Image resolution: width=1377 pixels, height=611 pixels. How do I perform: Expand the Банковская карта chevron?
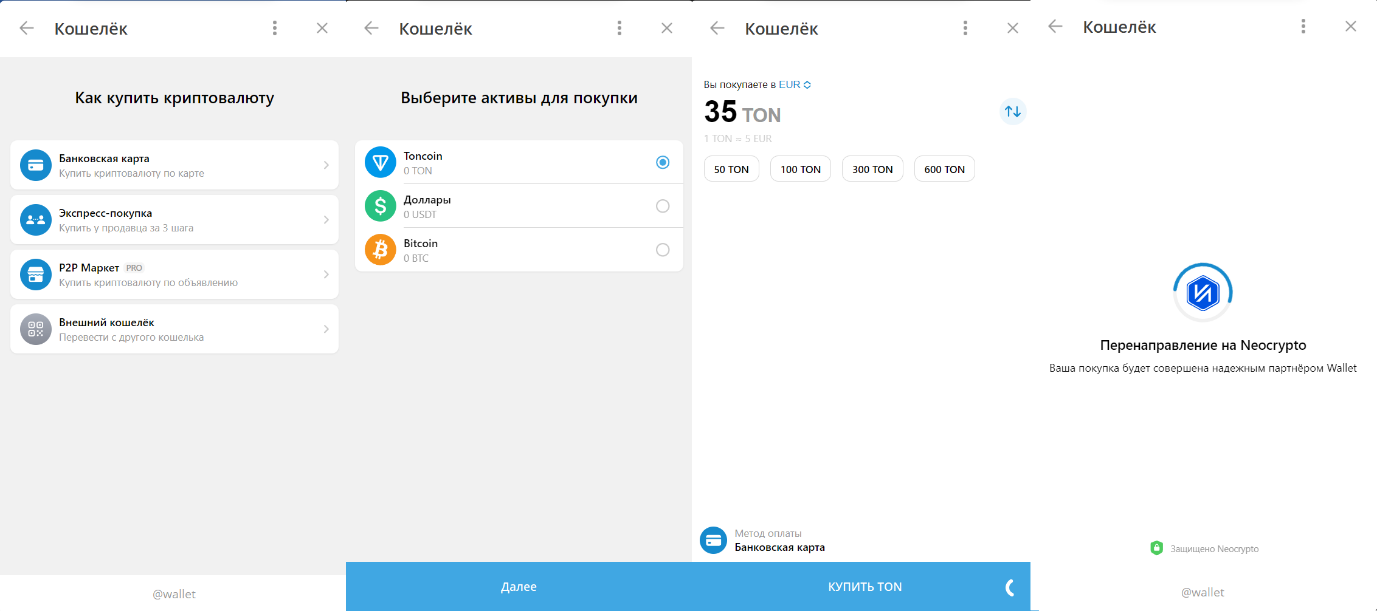pos(325,164)
